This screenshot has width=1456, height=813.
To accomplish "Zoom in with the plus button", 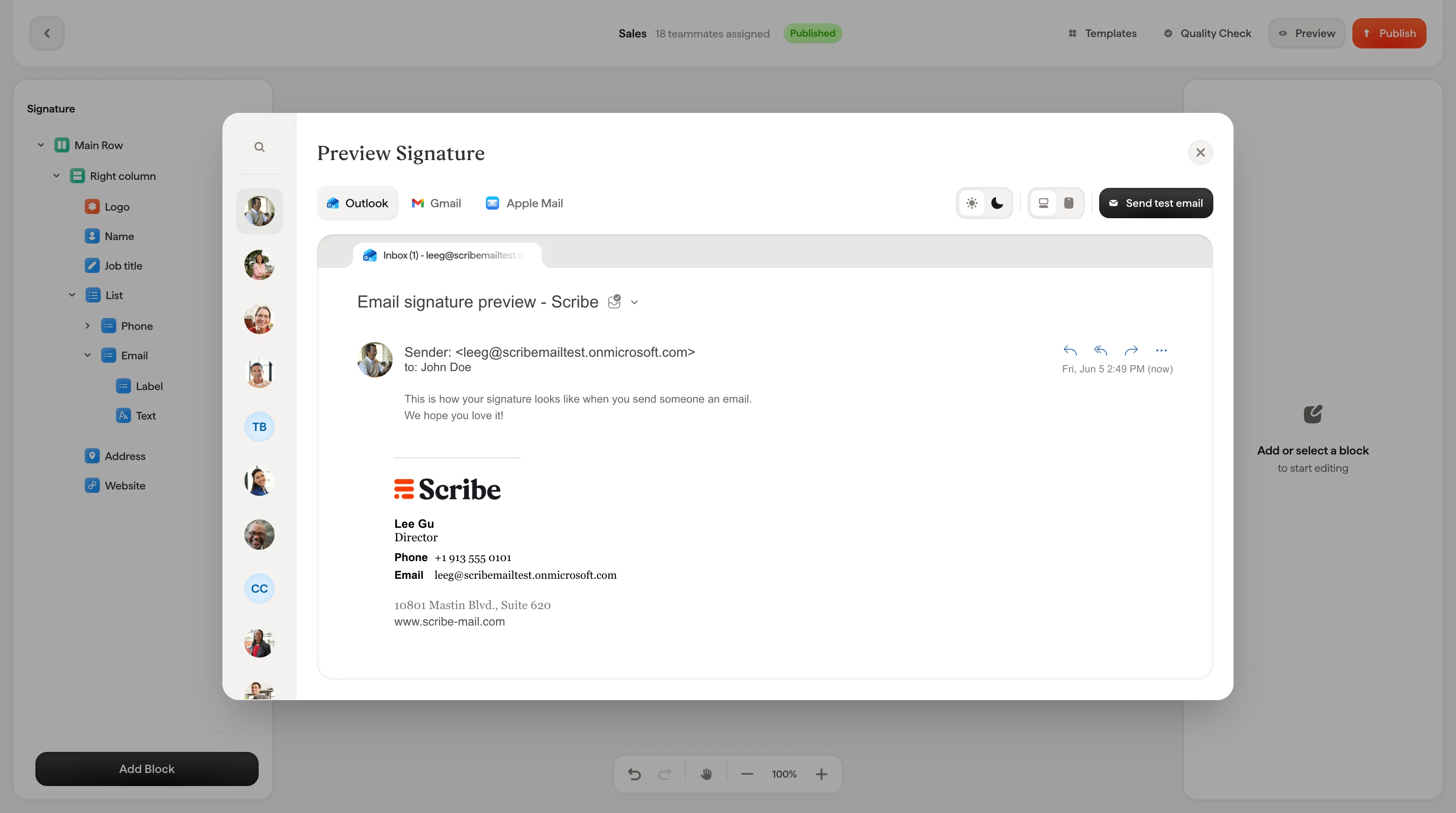I will pyautogui.click(x=821, y=774).
